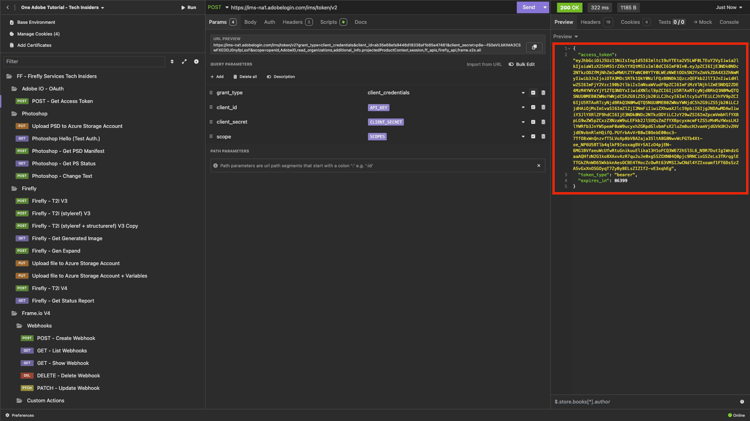Click the DEL badge of Delete Webhook
Screen dimensions: 750x421
coord(27,376)
